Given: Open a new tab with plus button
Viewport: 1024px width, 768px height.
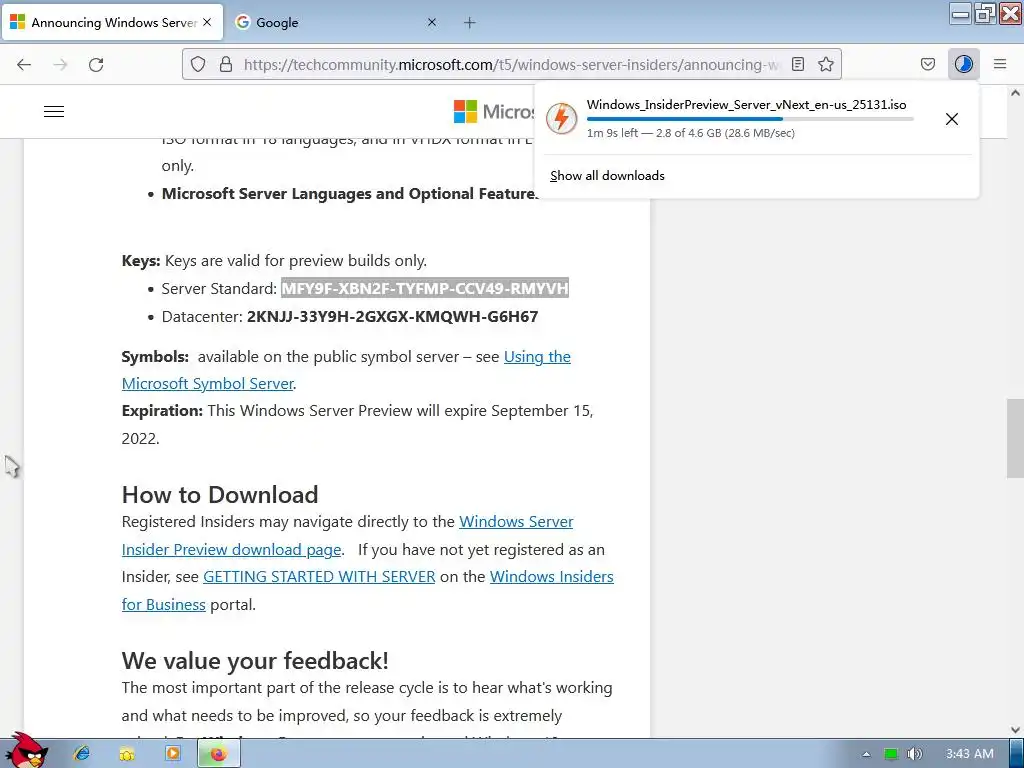Looking at the screenshot, I should pyautogui.click(x=470, y=23).
